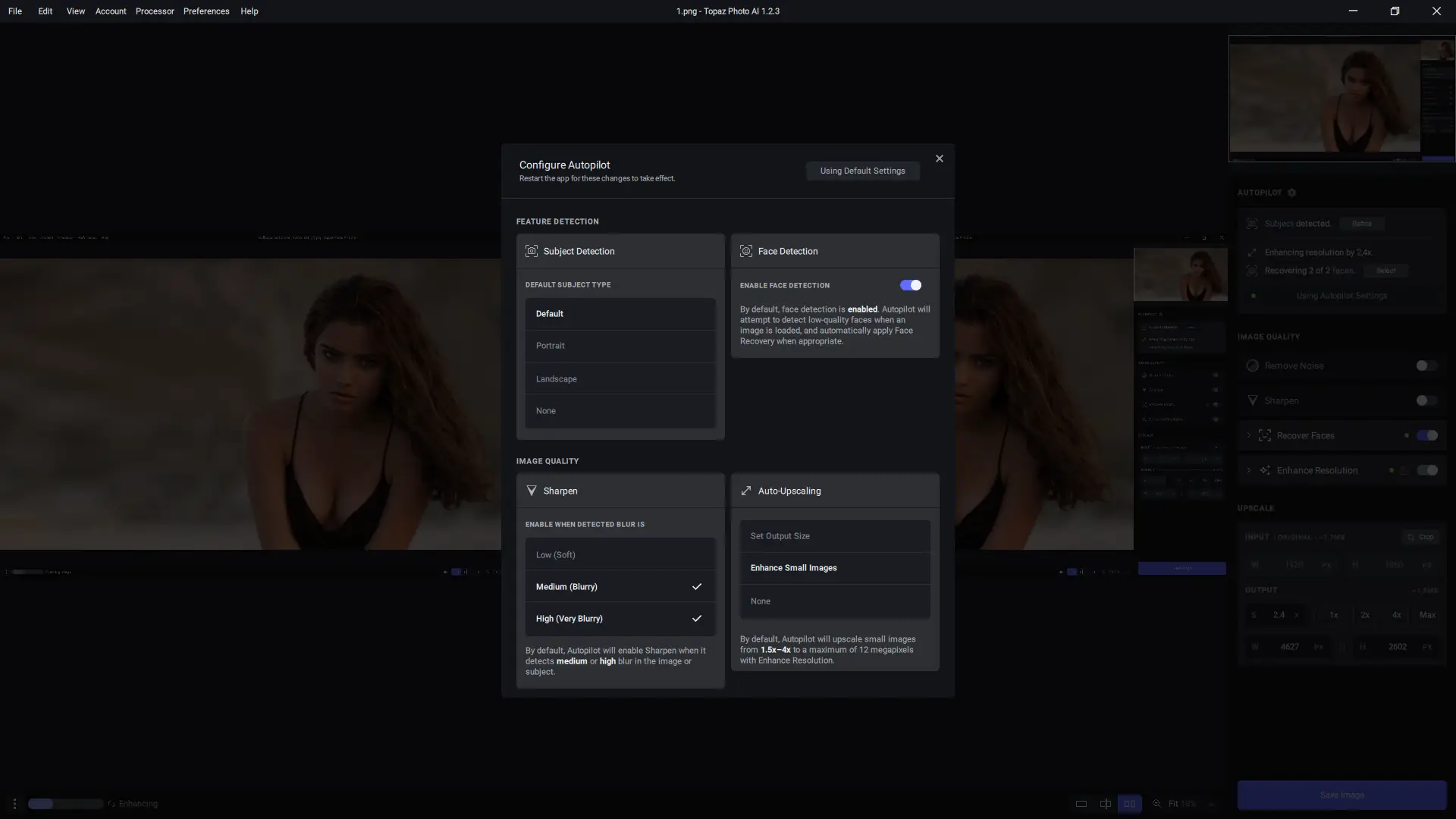Image resolution: width=1456 pixels, height=819 pixels.
Task: Click the Face Detection icon
Action: pyautogui.click(x=746, y=251)
